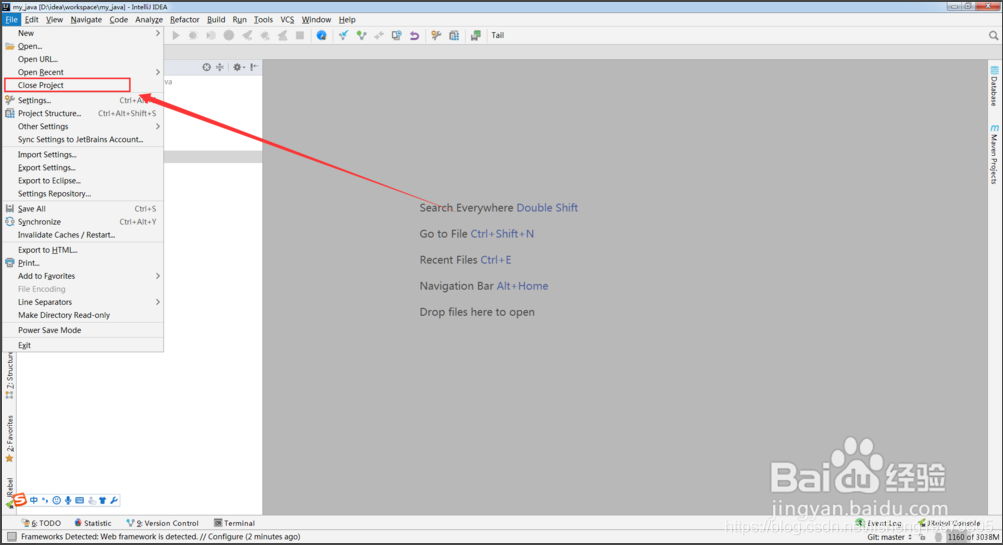
Task: Select Exit in the File menu
Action: click(83, 345)
